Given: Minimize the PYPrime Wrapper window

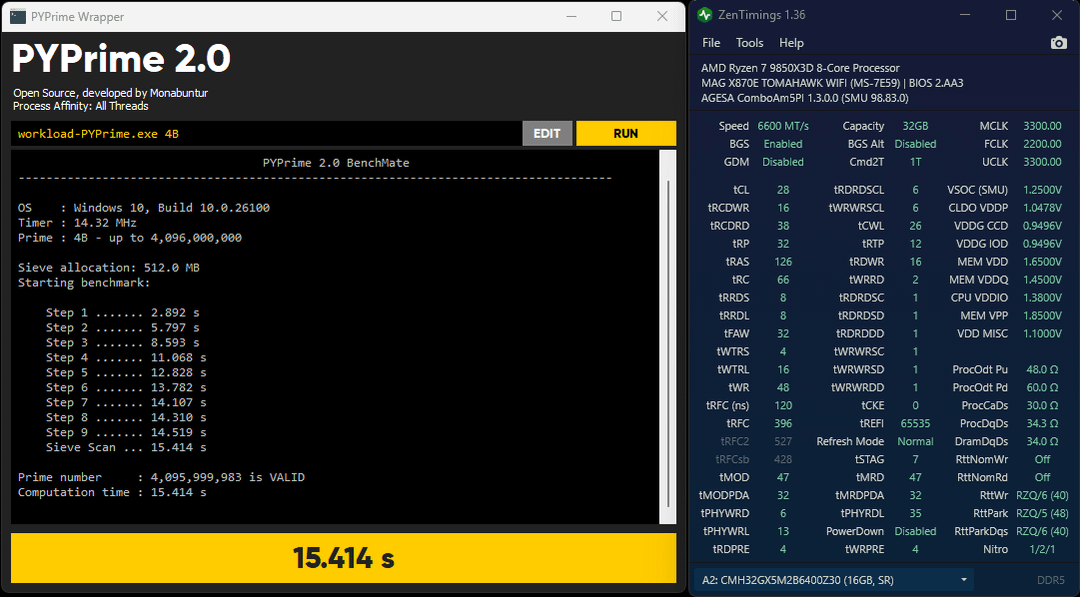Looking at the screenshot, I should (571, 16).
